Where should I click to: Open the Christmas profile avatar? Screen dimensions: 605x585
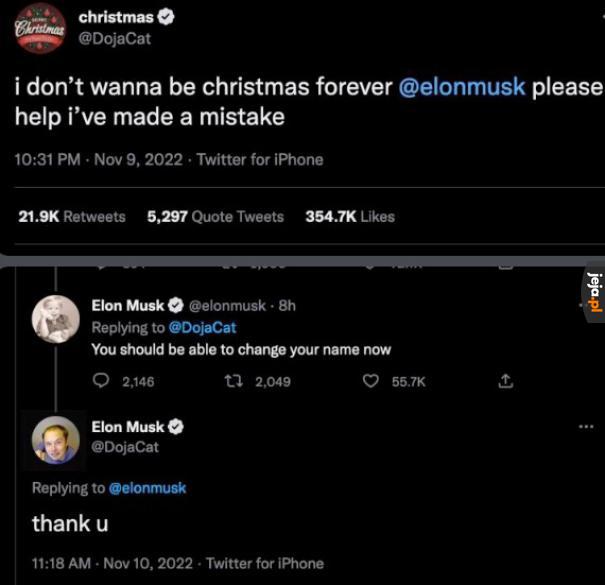(x=40, y=29)
